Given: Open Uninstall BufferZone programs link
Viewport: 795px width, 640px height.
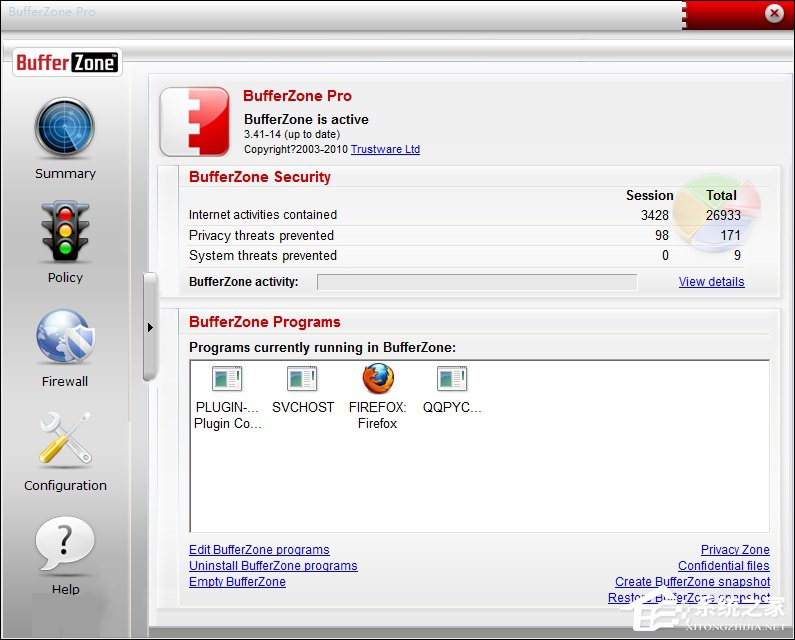Looking at the screenshot, I should (x=273, y=565).
